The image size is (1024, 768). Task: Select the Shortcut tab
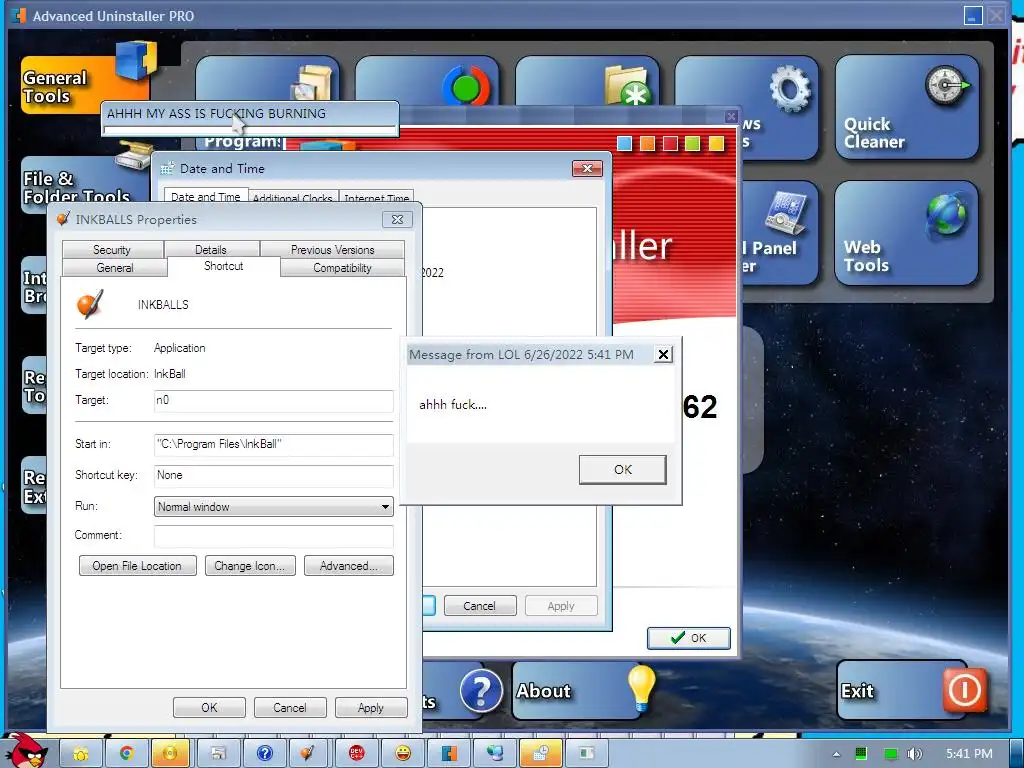pyautogui.click(x=223, y=266)
